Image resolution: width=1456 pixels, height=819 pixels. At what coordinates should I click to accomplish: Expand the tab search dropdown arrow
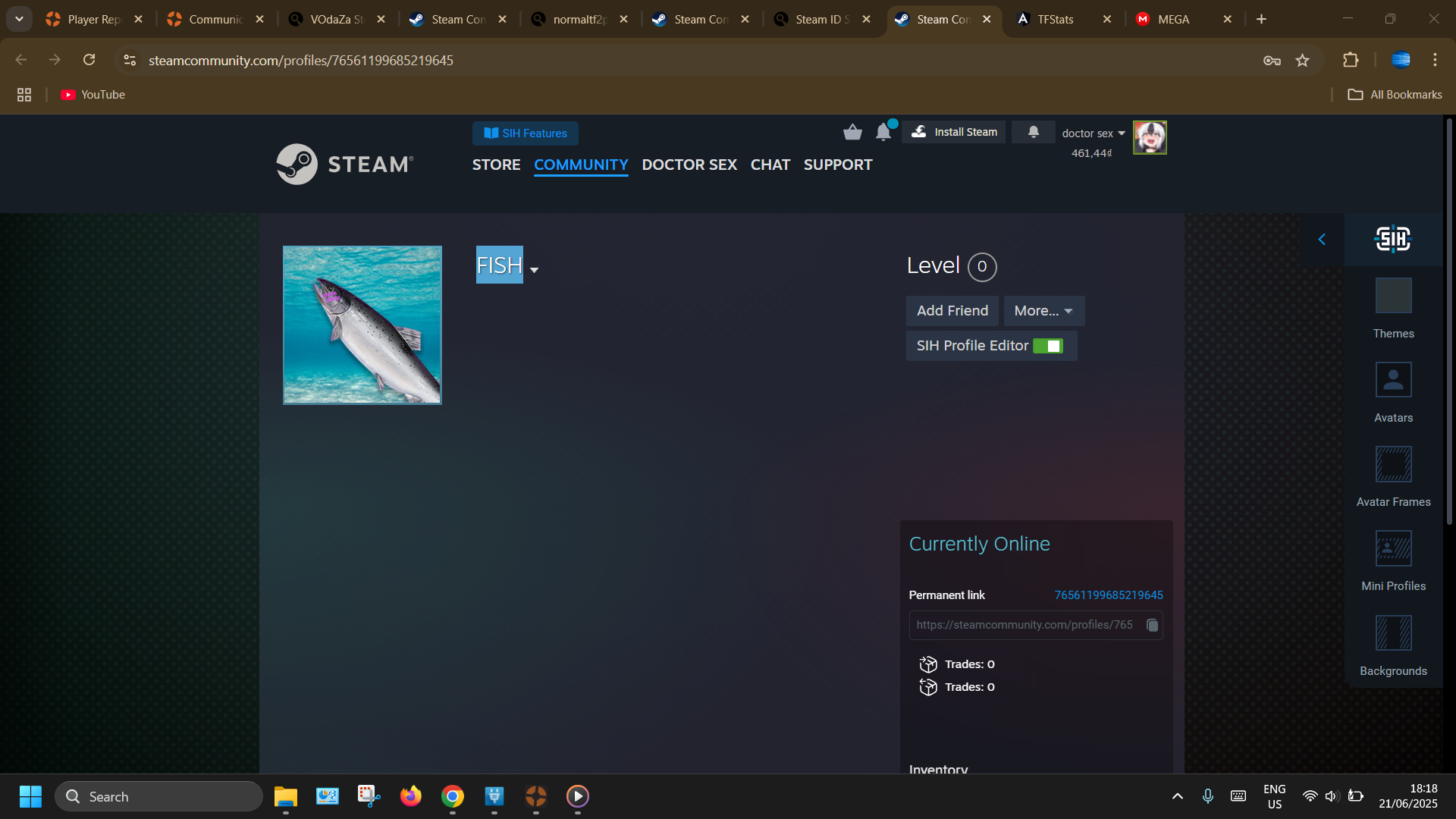(x=19, y=19)
